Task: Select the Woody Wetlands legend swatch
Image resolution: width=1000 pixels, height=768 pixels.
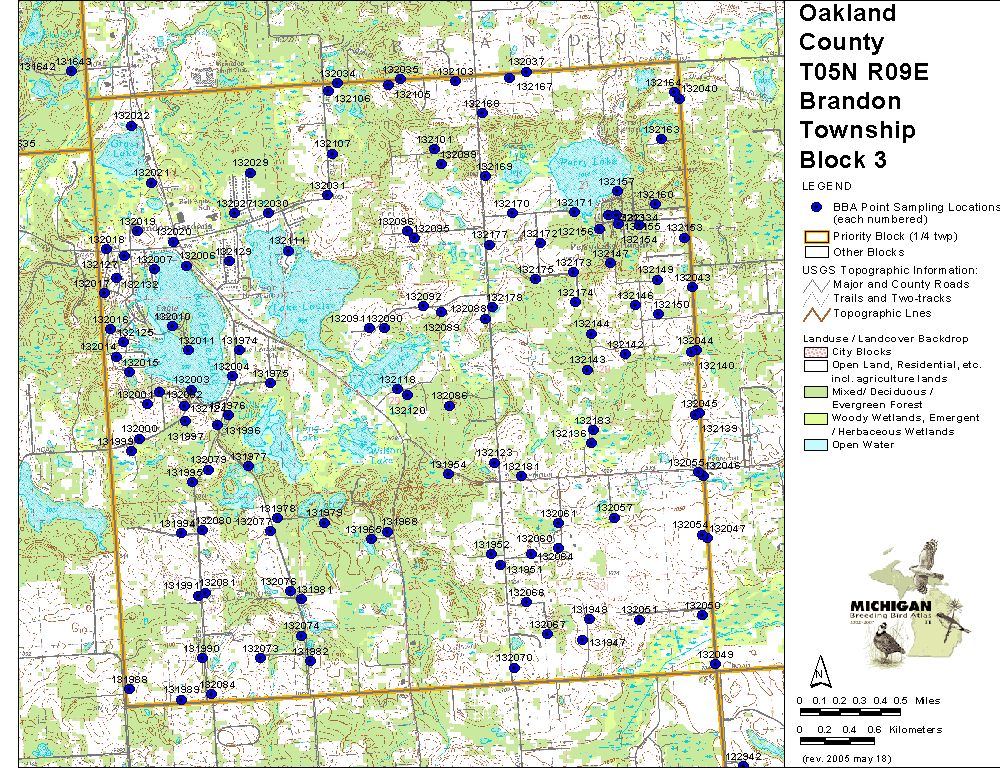Action: tap(816, 418)
